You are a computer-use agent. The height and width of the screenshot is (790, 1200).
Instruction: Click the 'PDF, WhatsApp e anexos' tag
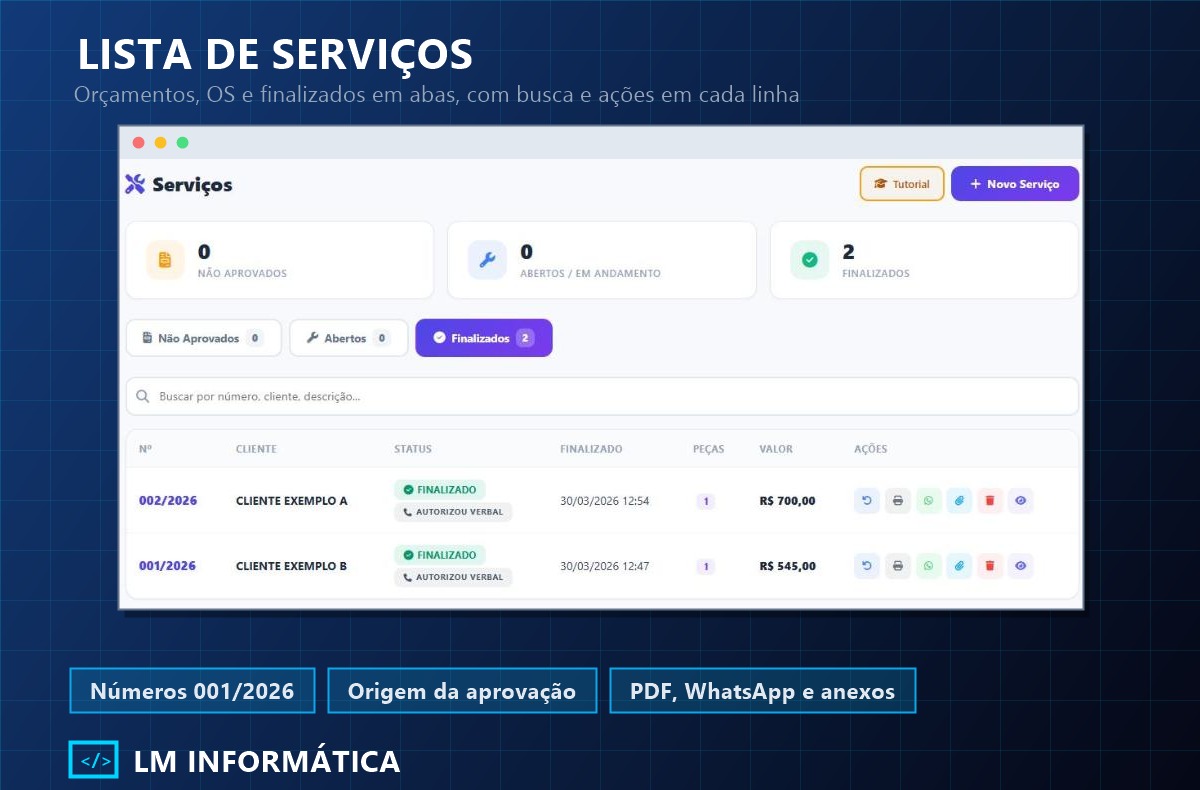point(762,691)
